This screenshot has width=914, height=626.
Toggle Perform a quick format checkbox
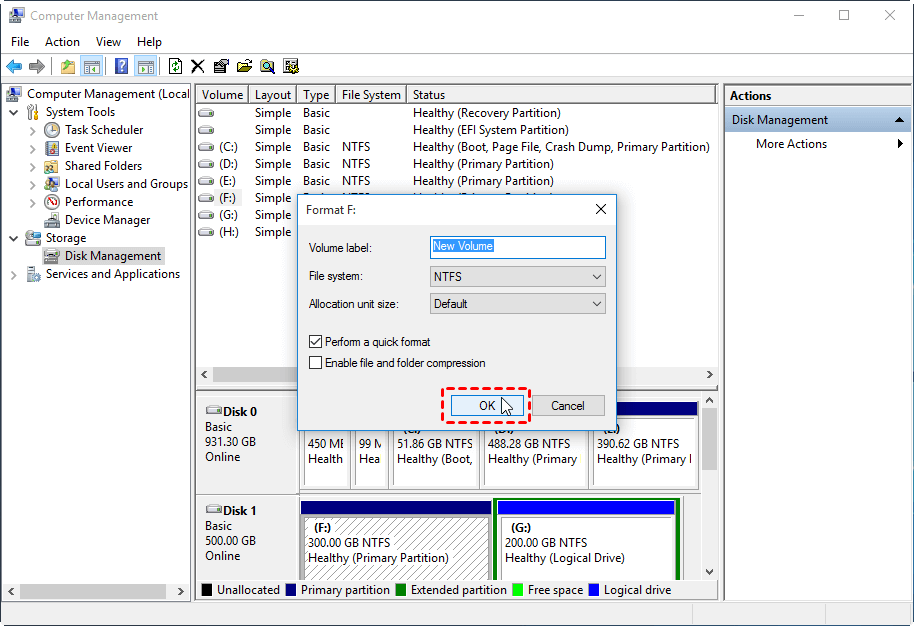click(315, 342)
